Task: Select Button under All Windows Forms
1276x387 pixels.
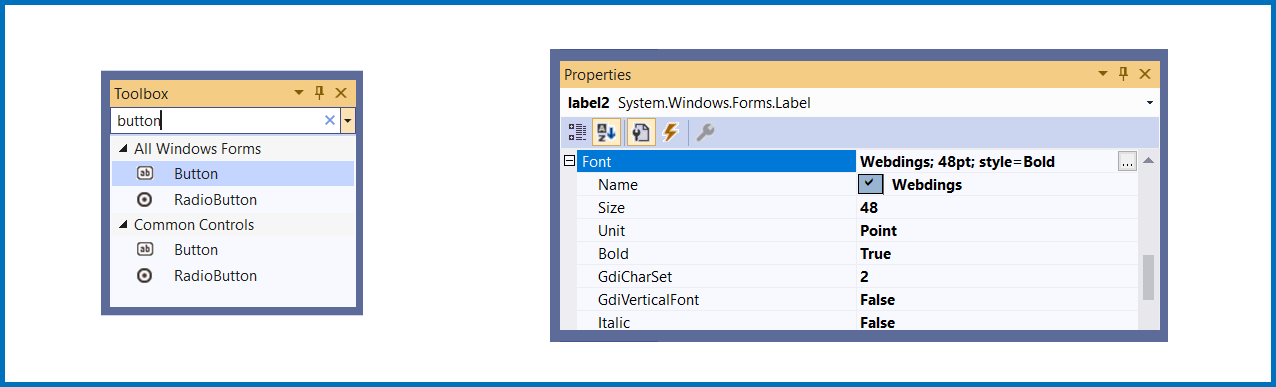Action: [232, 174]
